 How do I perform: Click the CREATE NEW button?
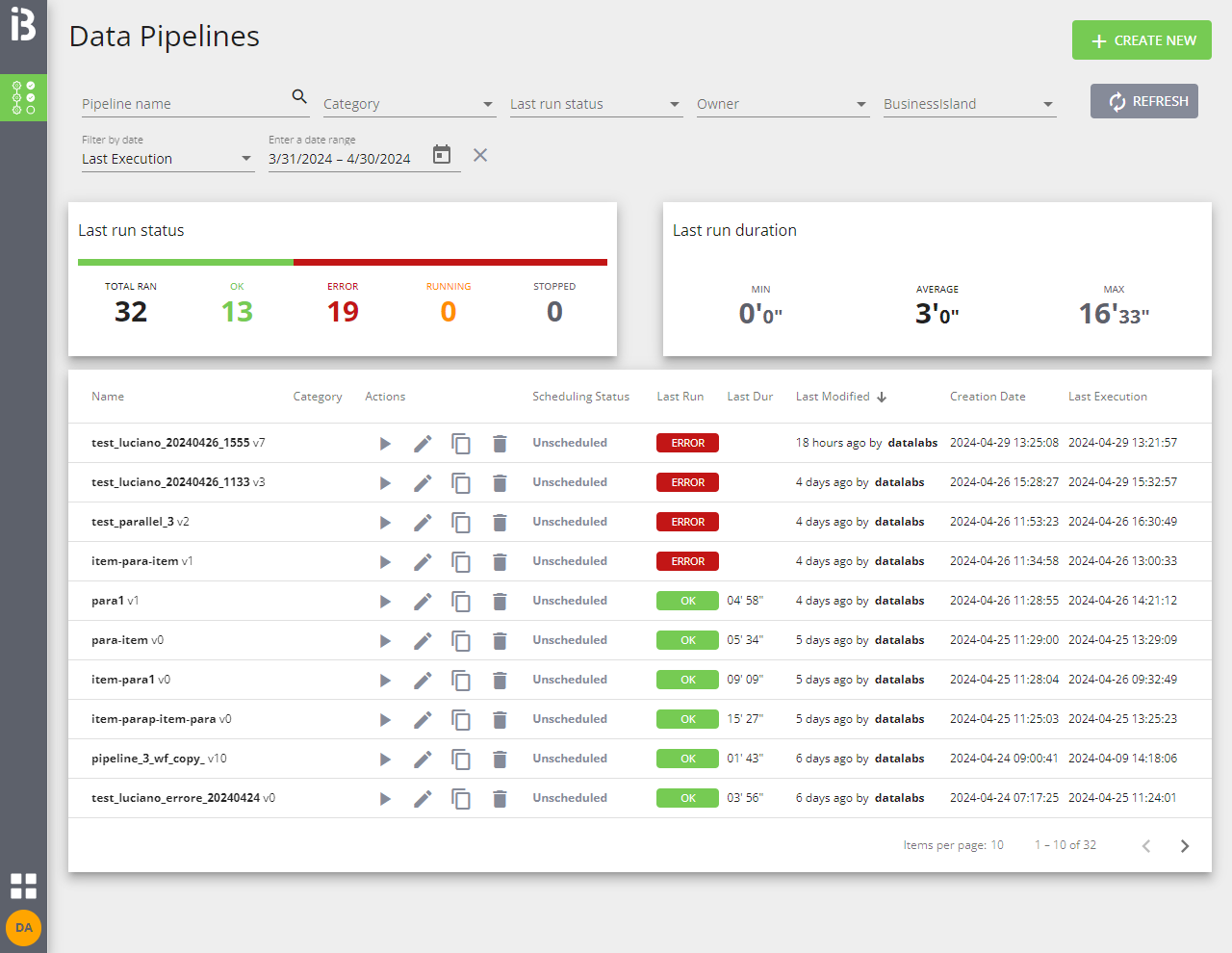[1142, 39]
